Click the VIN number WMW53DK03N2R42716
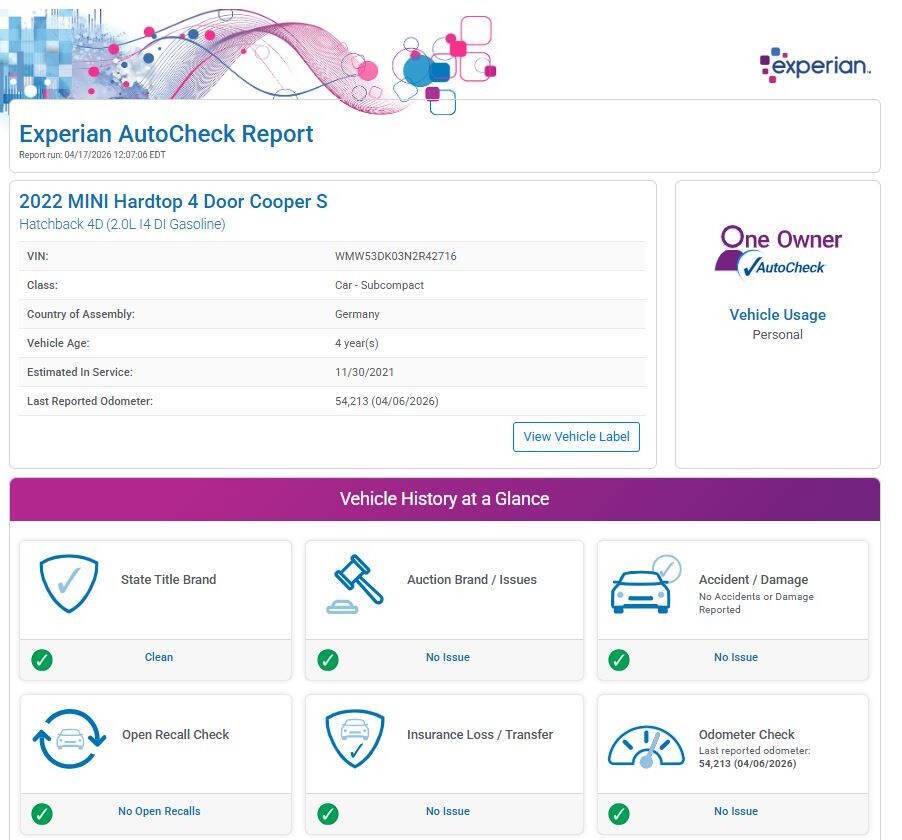Viewport: 902px width, 840px height. click(x=396, y=256)
